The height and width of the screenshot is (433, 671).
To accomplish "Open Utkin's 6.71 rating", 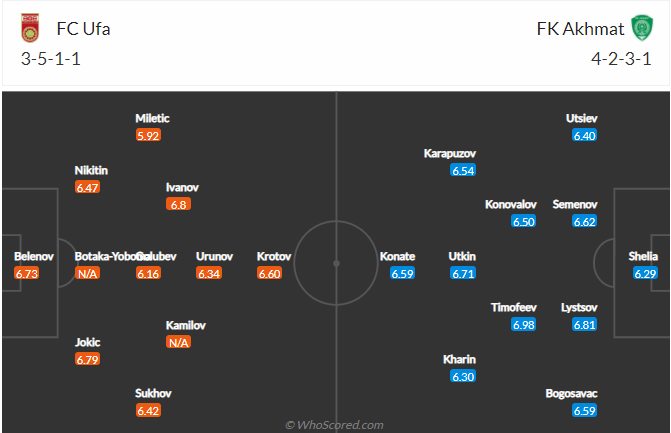I will coord(463,273).
